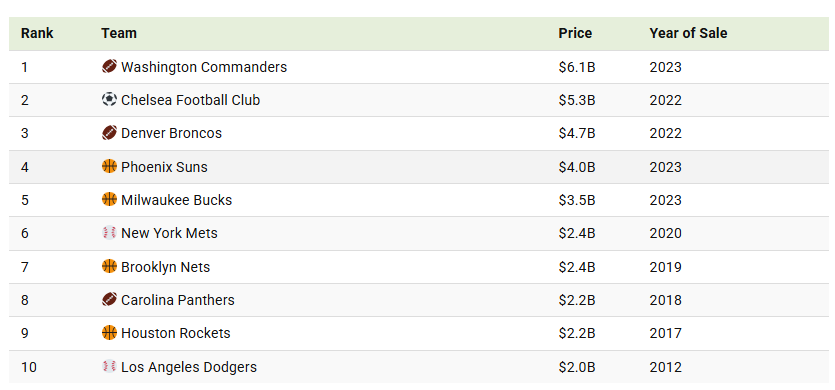Click the baseball icon beside New York Mets

coord(109,233)
